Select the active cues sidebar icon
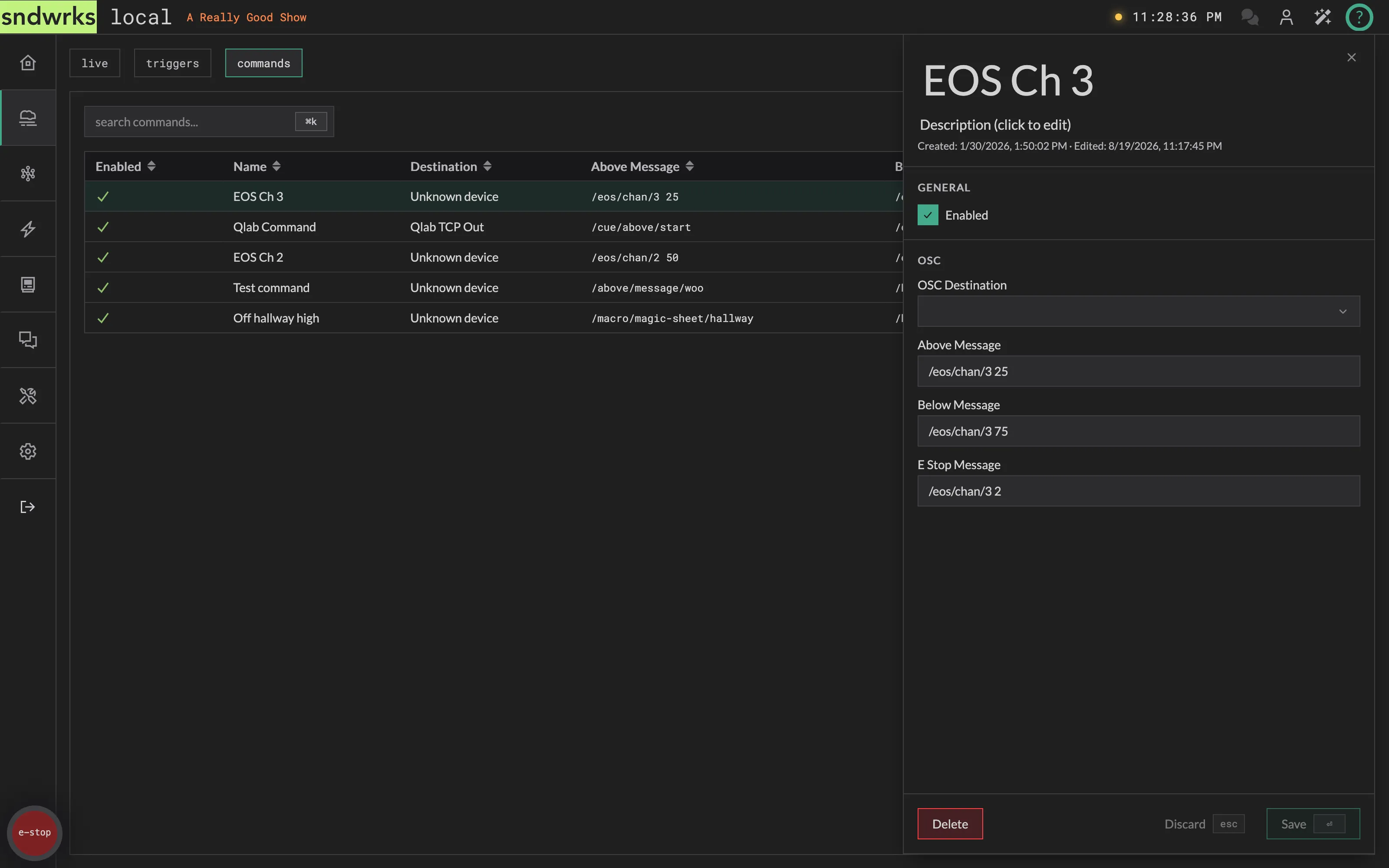 27,118
